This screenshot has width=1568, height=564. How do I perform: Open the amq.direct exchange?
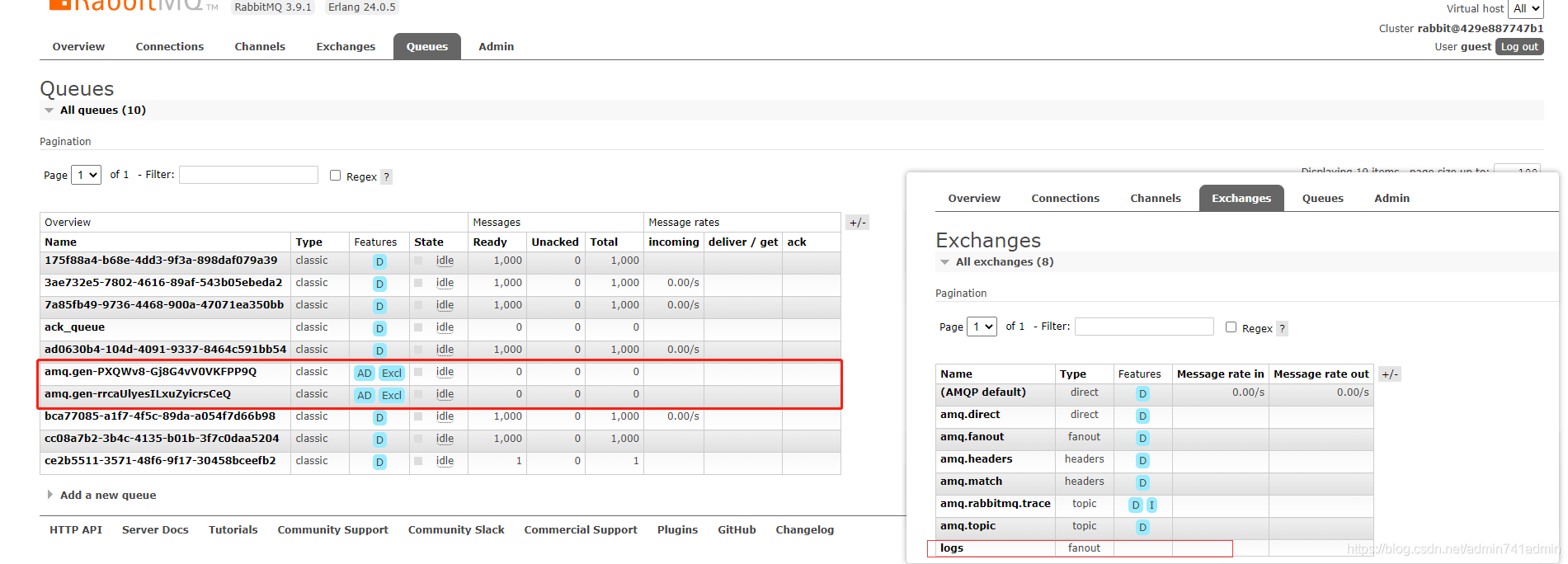[970, 415]
